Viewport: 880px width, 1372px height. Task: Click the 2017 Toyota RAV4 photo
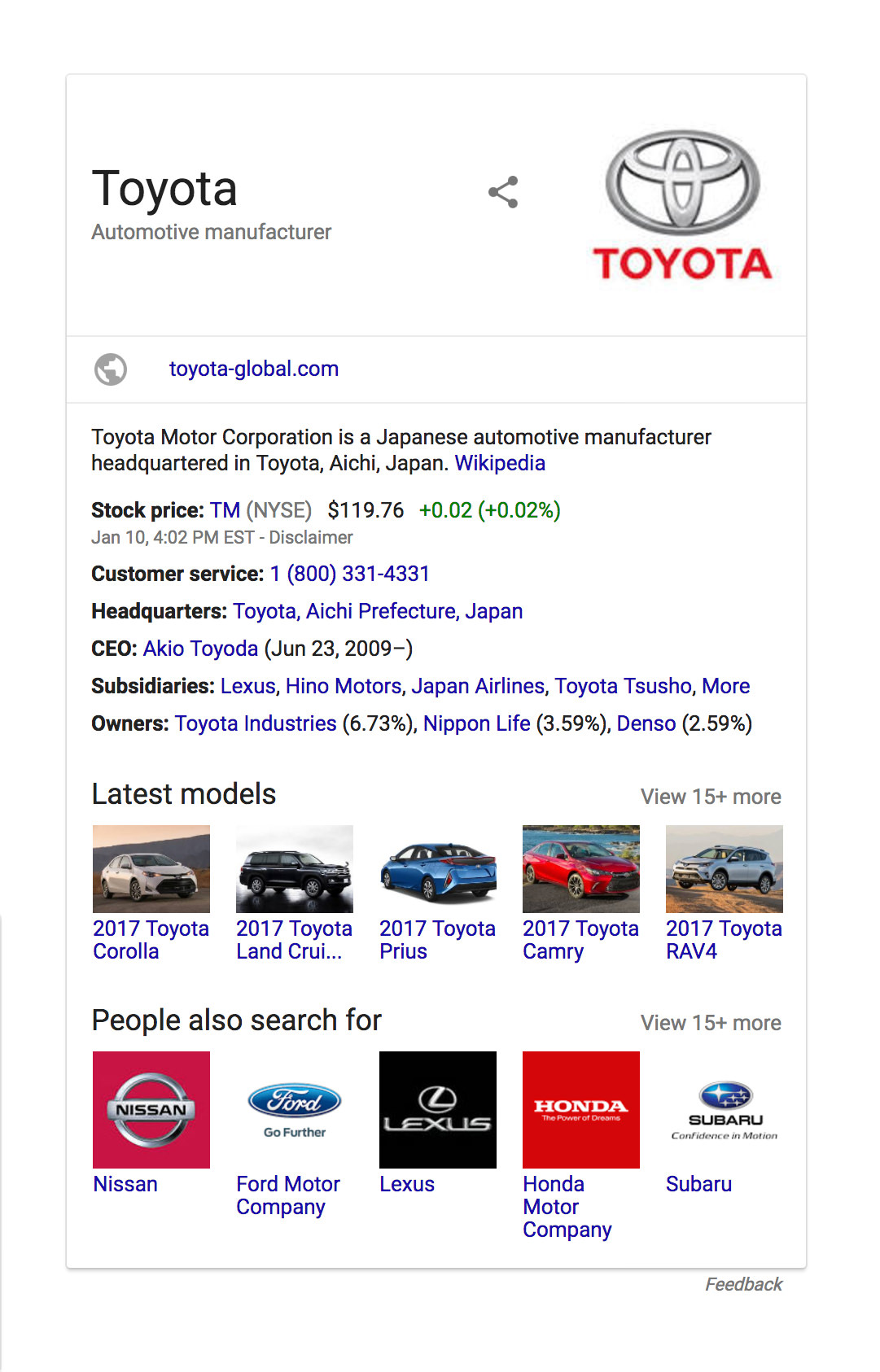[x=725, y=869]
